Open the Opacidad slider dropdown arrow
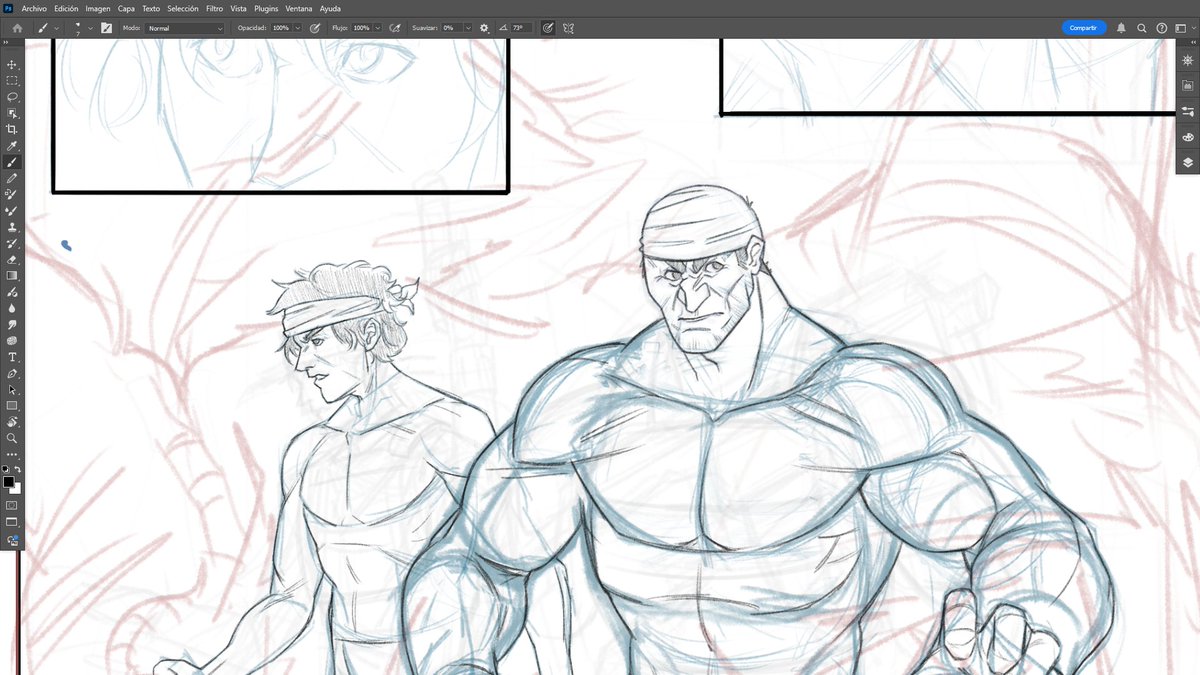This screenshot has width=1200, height=675. pyautogui.click(x=298, y=28)
